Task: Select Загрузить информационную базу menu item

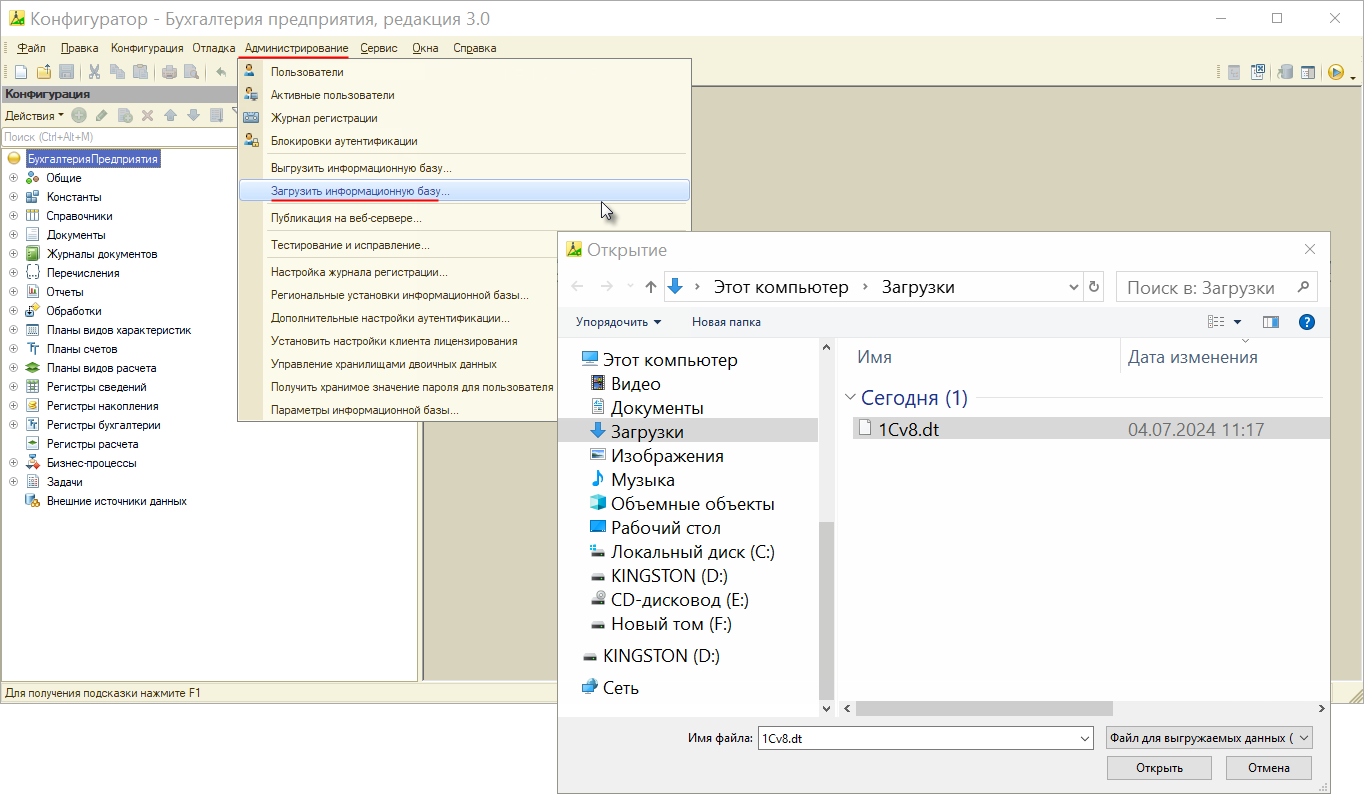Action: coord(464,190)
